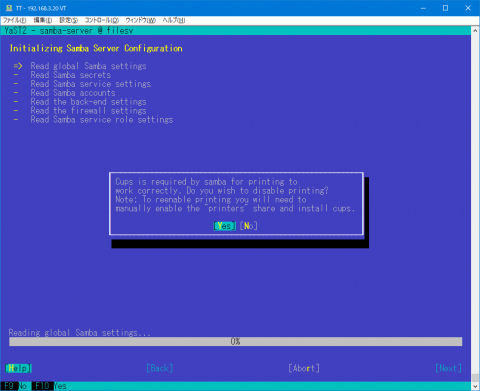
Task: Click the Next button
Action: (x=448, y=368)
